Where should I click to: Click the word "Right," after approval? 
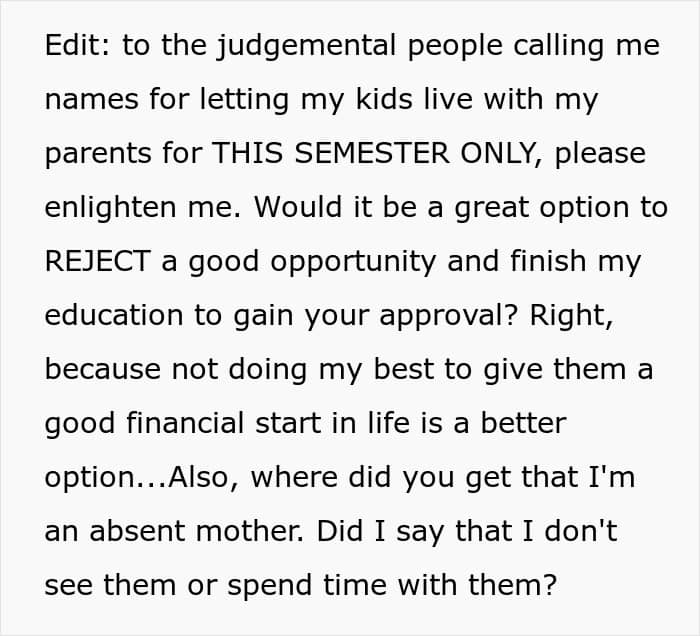pyautogui.click(x=571, y=316)
